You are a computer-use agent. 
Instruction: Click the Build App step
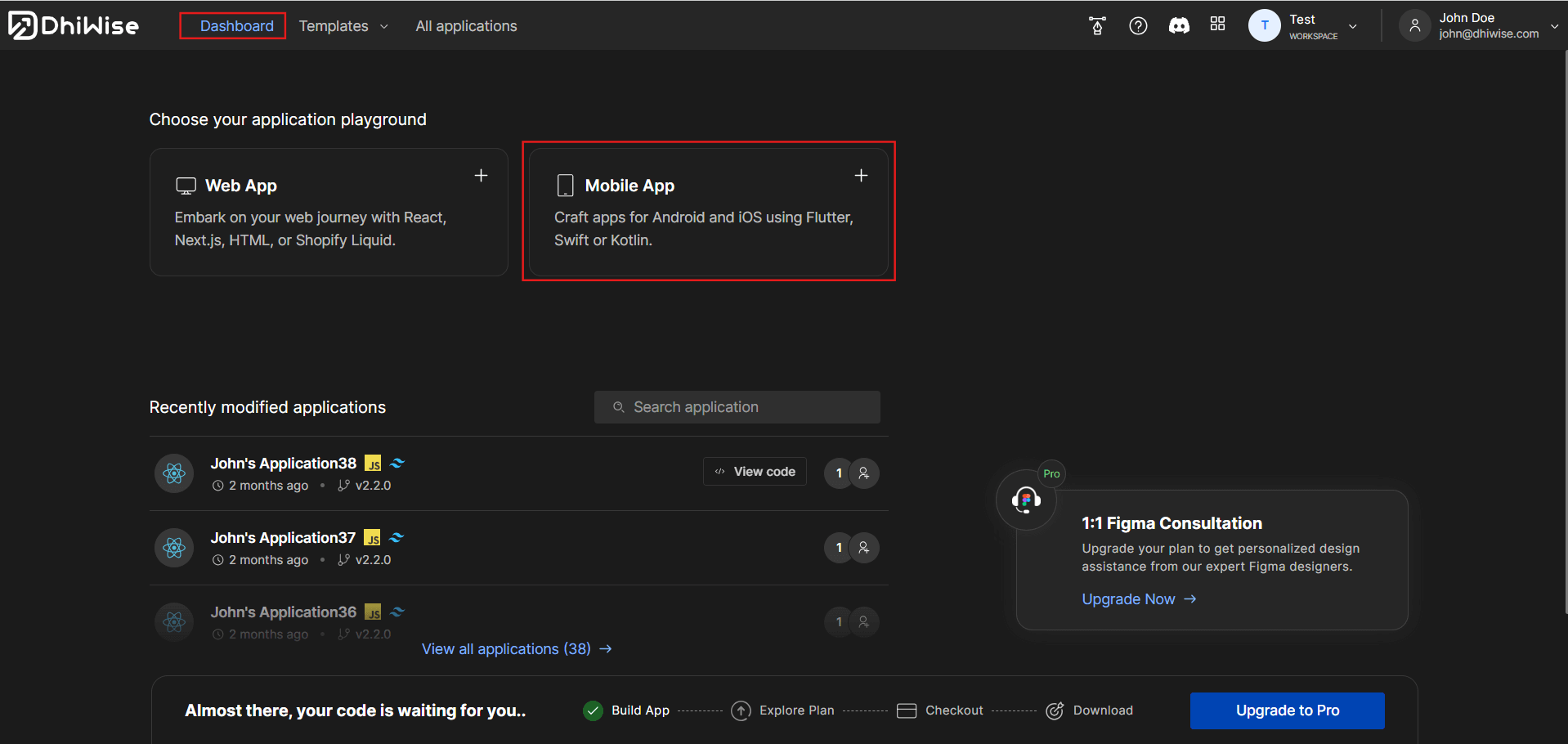click(x=627, y=710)
